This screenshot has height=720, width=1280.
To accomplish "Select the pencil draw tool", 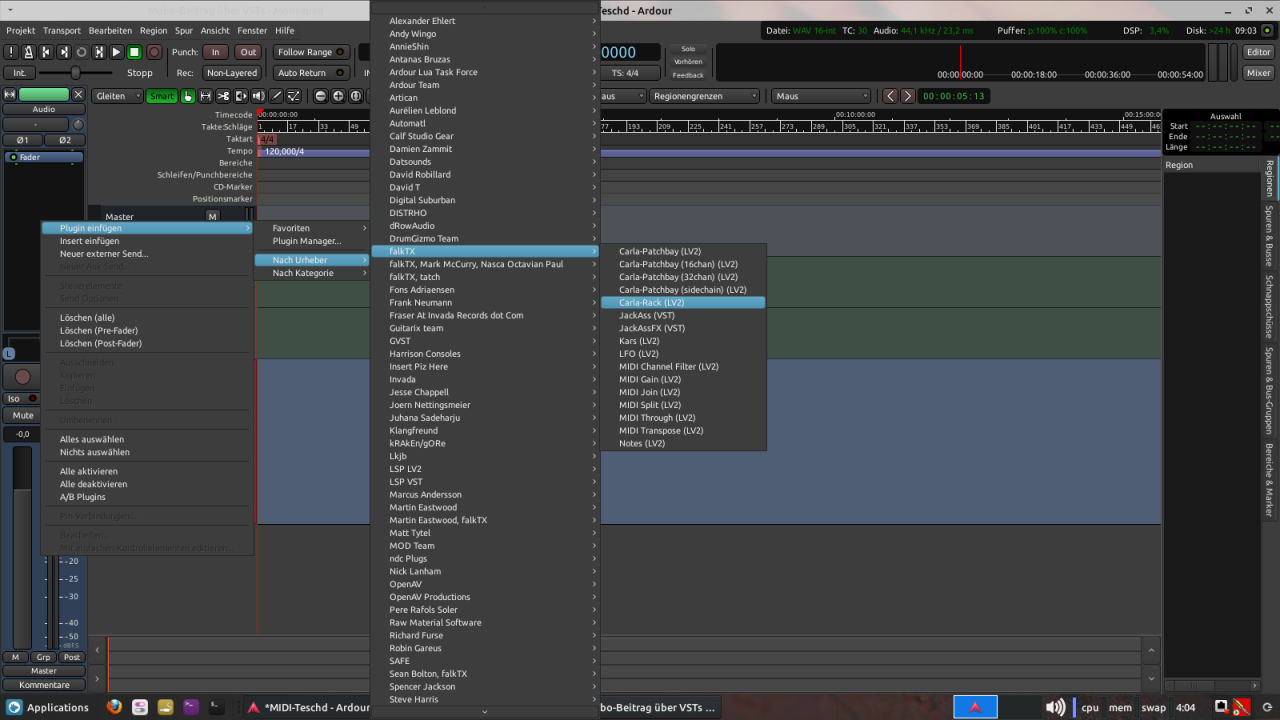I will pos(276,96).
